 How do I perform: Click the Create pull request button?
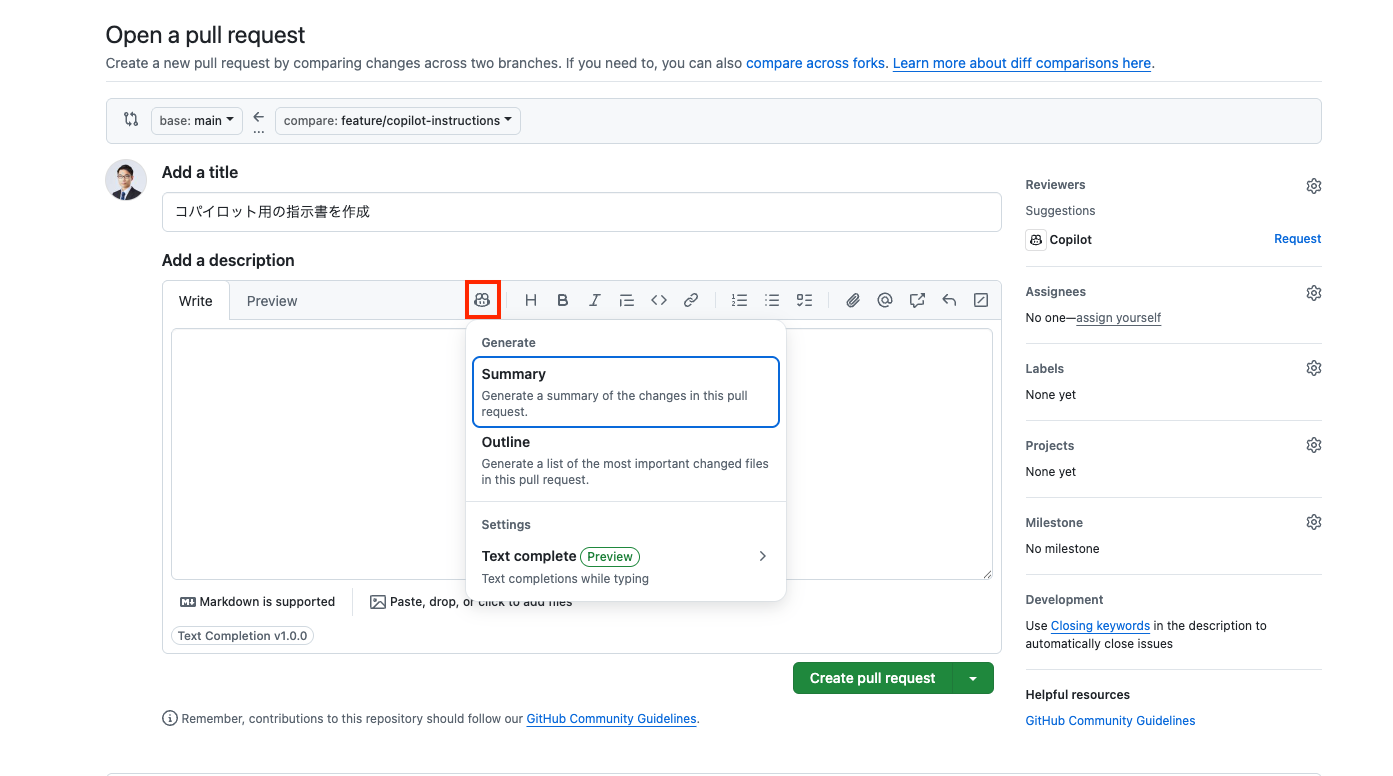click(x=873, y=678)
